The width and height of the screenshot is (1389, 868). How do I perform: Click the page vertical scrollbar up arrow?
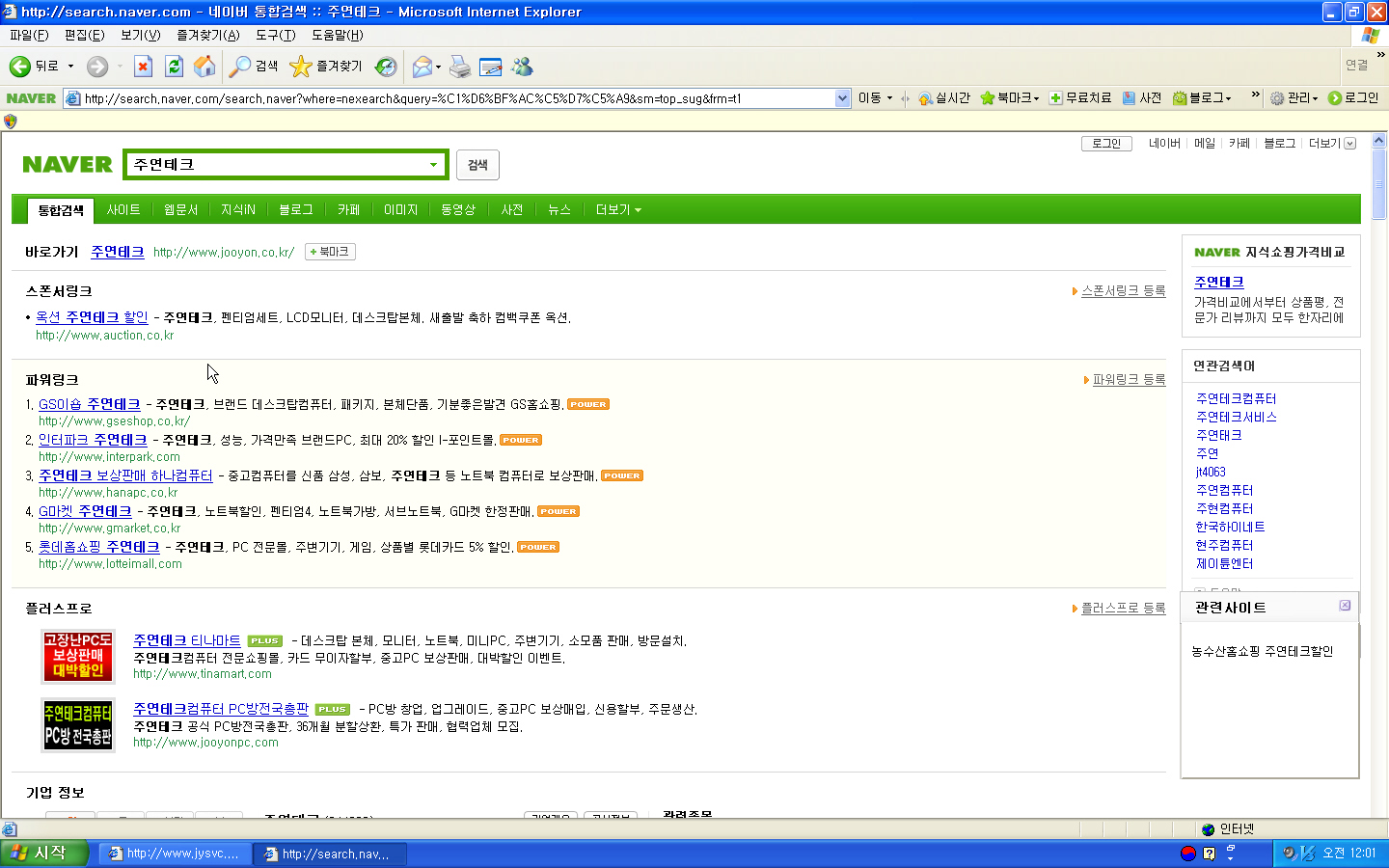click(x=1378, y=141)
